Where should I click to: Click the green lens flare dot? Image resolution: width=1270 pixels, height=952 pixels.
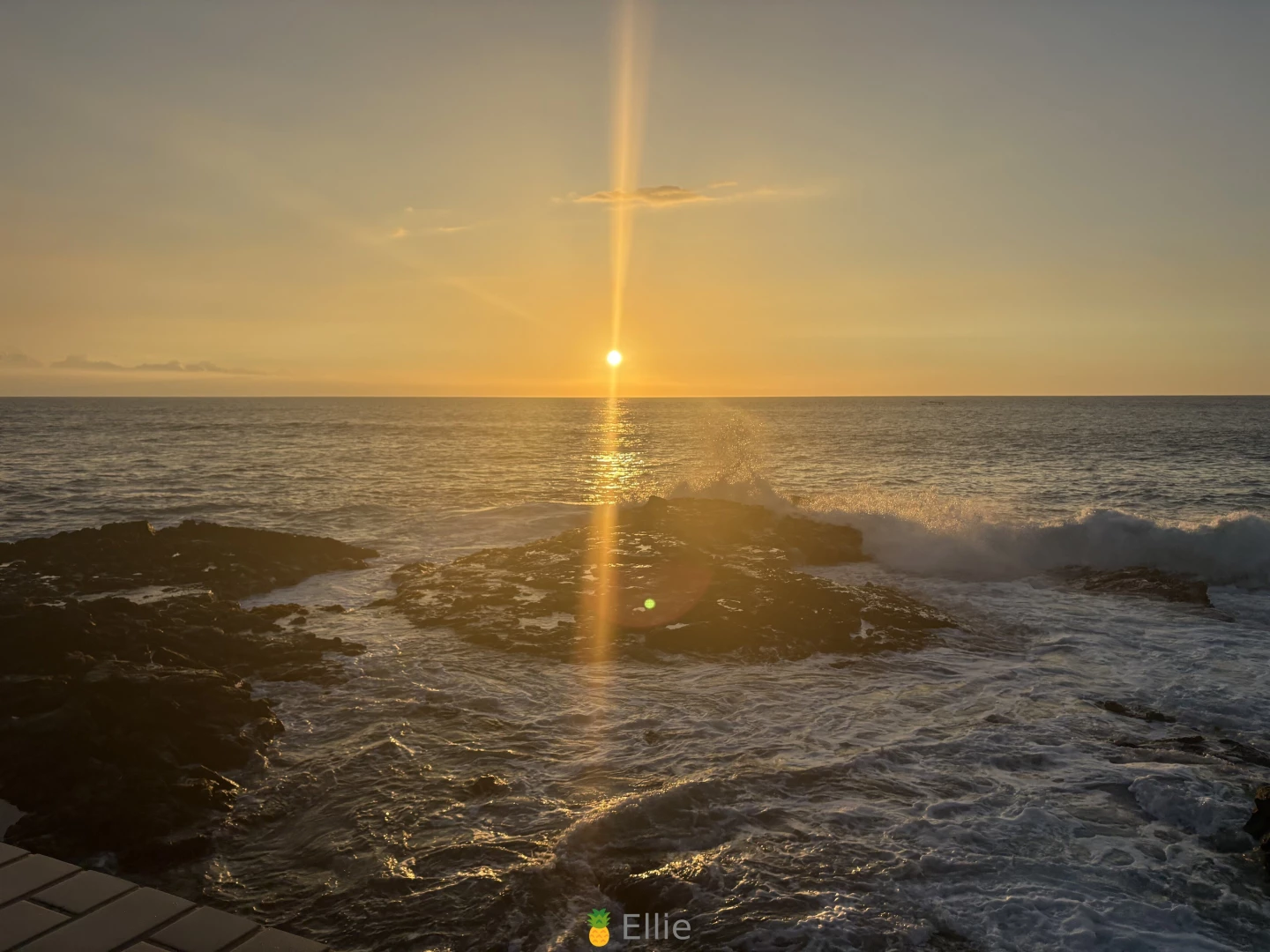(x=650, y=604)
